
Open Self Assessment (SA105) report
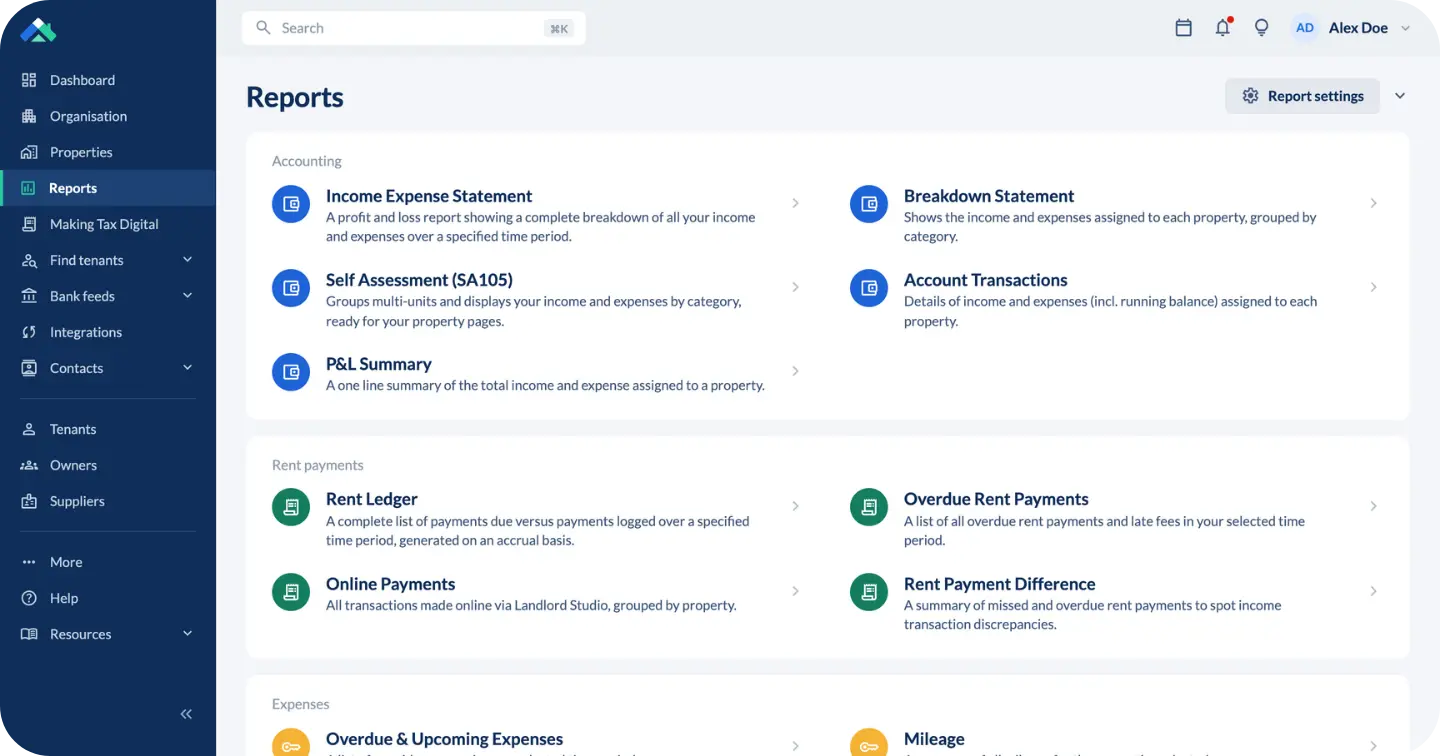(419, 280)
